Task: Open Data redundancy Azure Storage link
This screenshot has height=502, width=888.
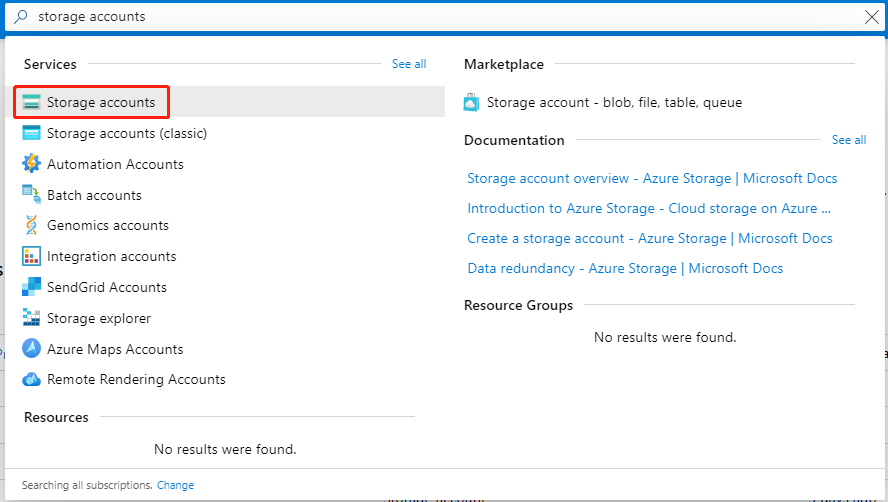Action: point(625,268)
